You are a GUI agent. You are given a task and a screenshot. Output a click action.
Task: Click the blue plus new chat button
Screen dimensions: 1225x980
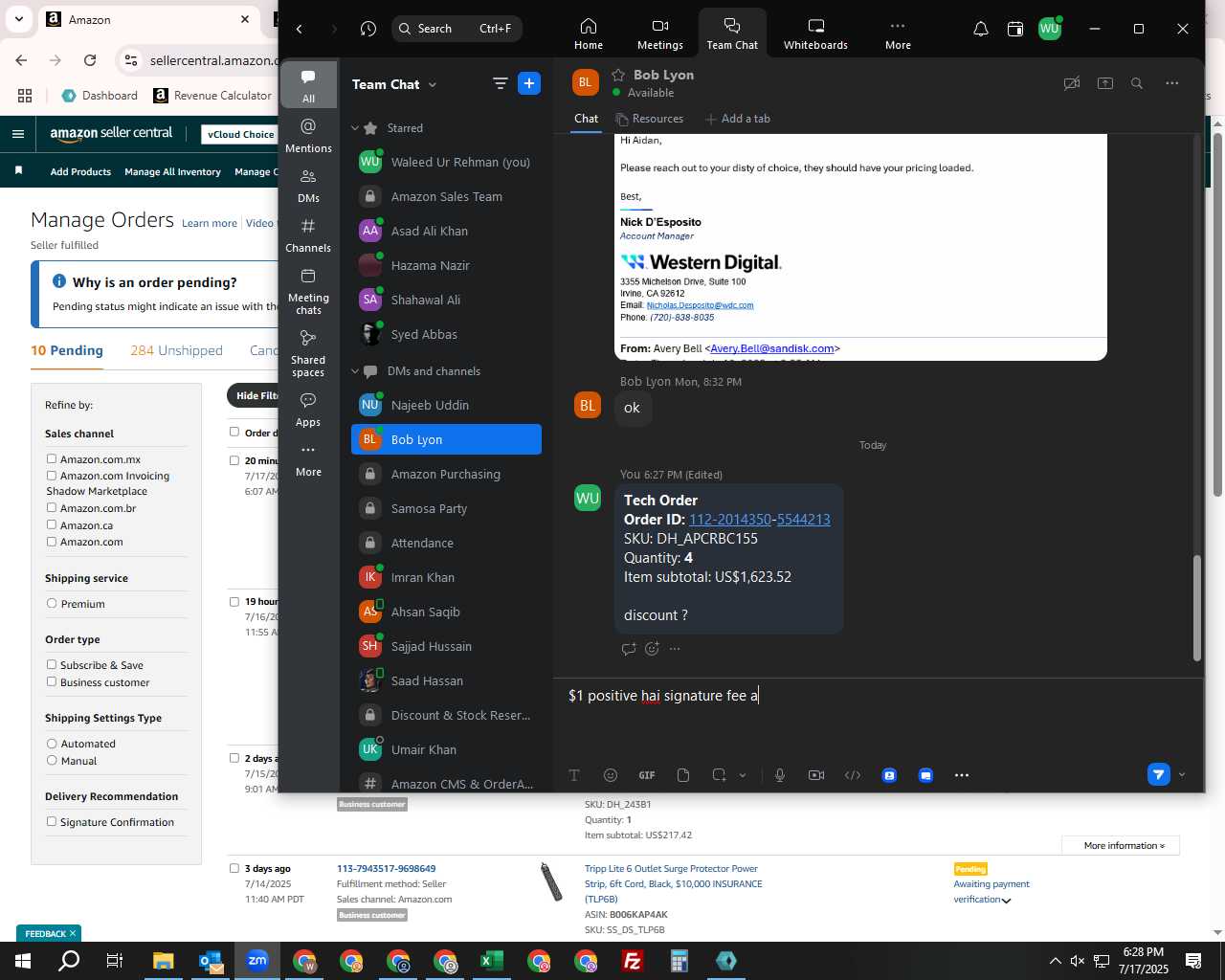pyautogui.click(x=529, y=83)
